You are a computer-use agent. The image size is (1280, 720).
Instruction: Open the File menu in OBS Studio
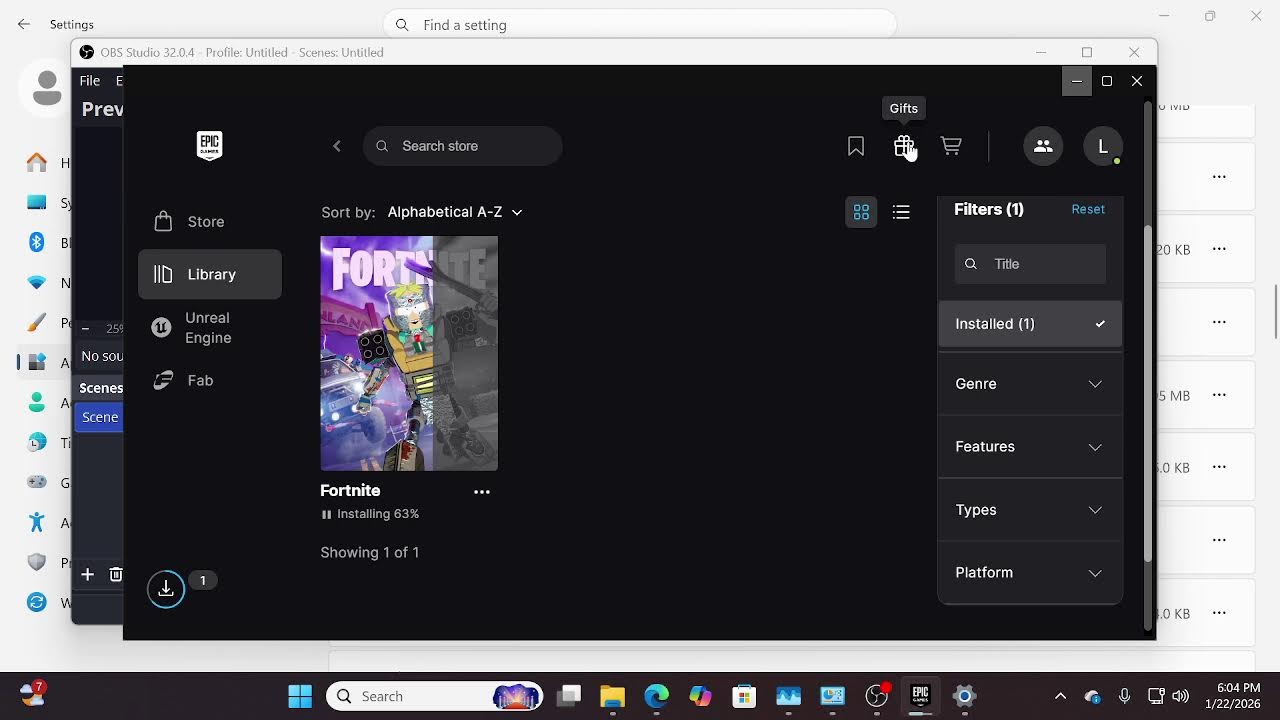(x=90, y=81)
